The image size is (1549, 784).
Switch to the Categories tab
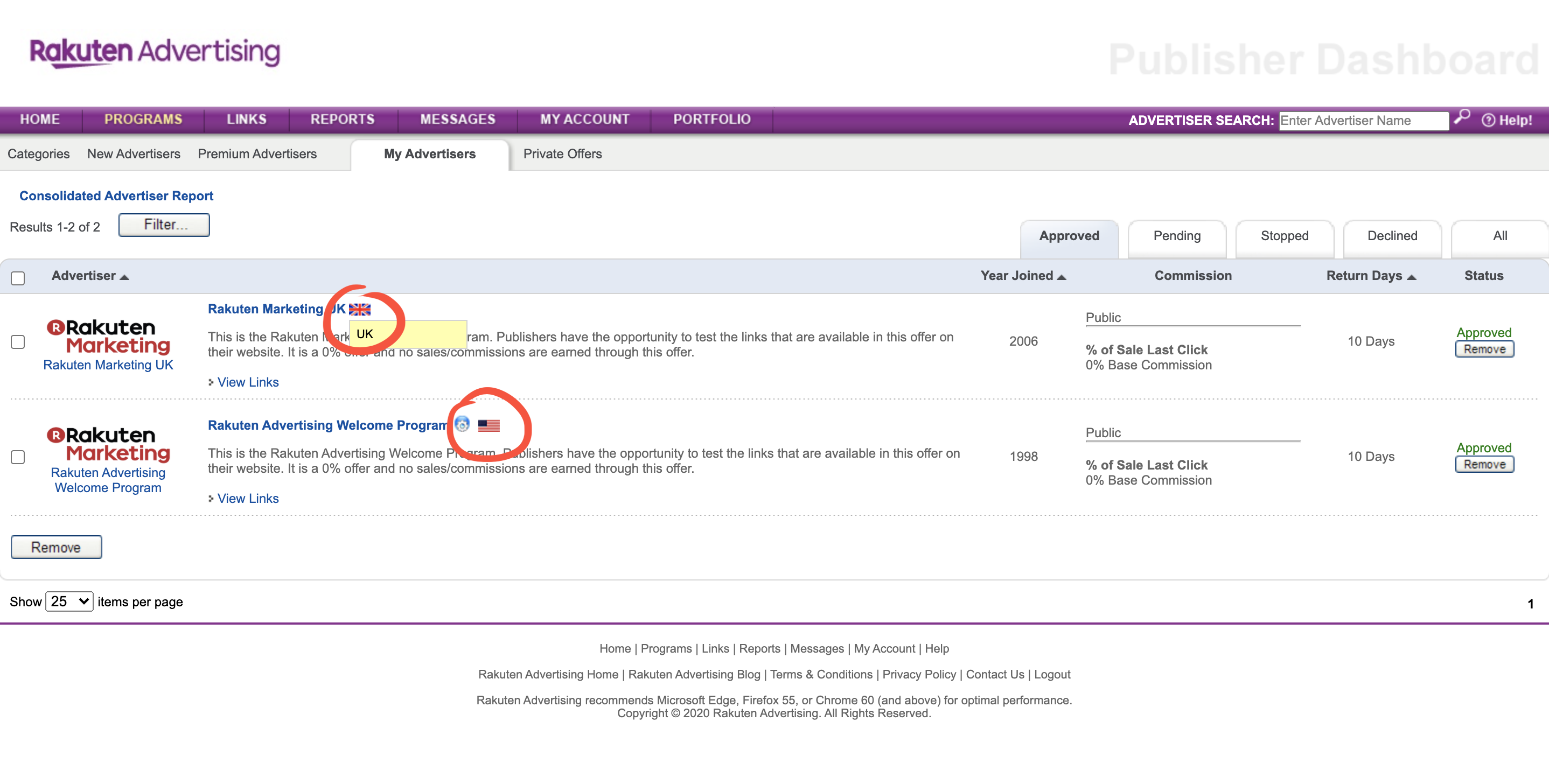click(x=38, y=154)
